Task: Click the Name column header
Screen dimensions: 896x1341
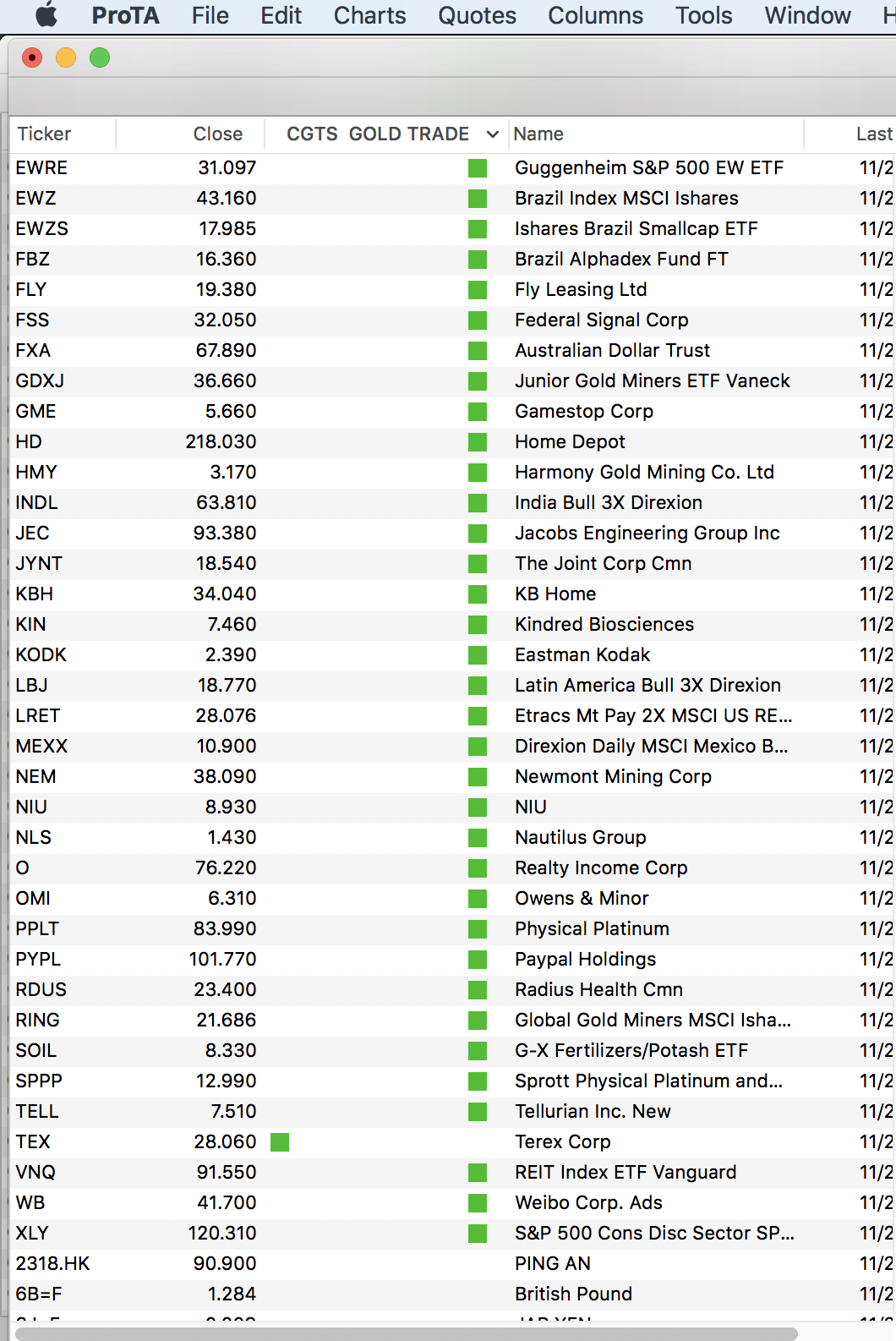Action: 538,134
